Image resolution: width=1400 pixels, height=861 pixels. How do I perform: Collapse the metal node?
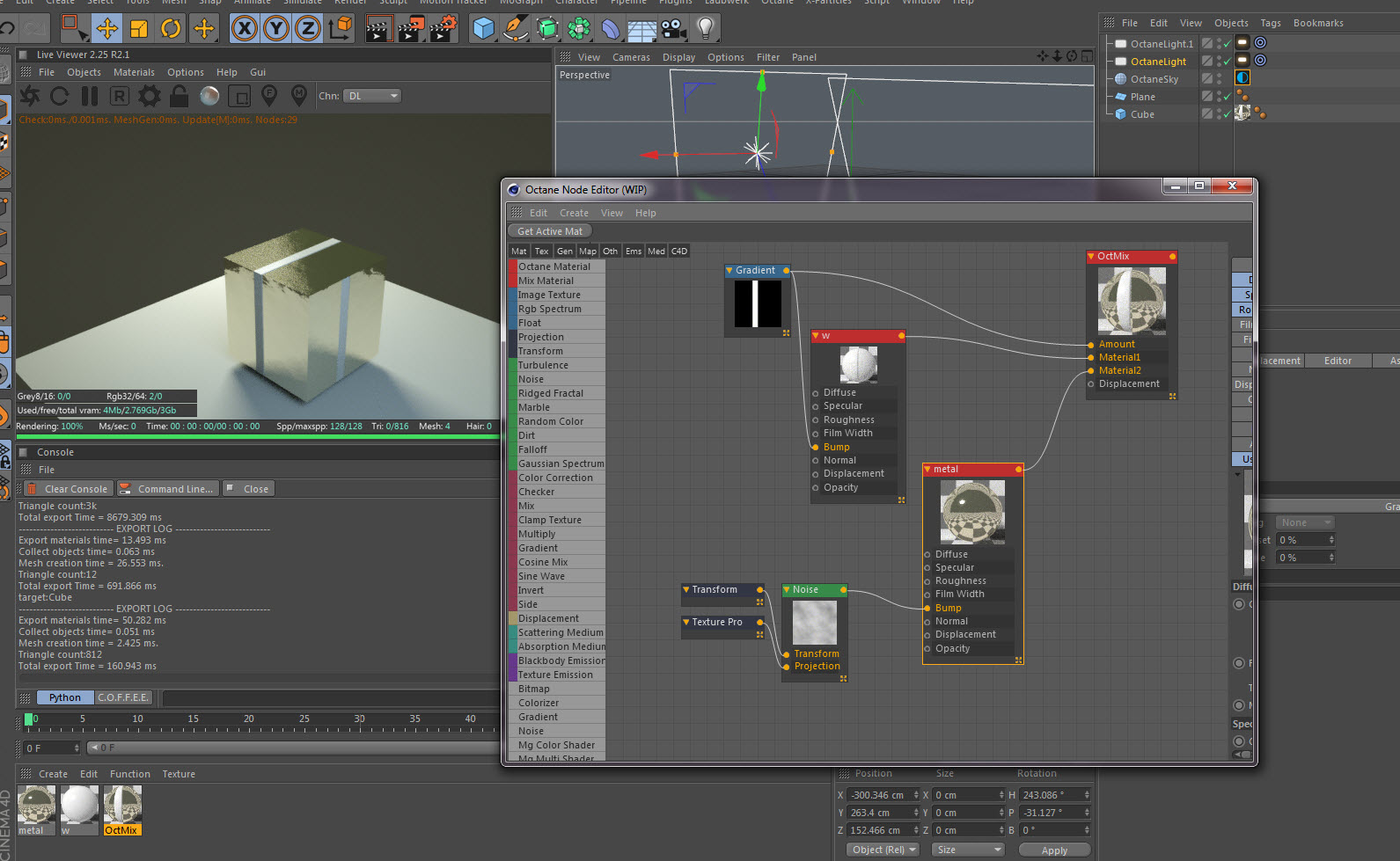coord(927,469)
